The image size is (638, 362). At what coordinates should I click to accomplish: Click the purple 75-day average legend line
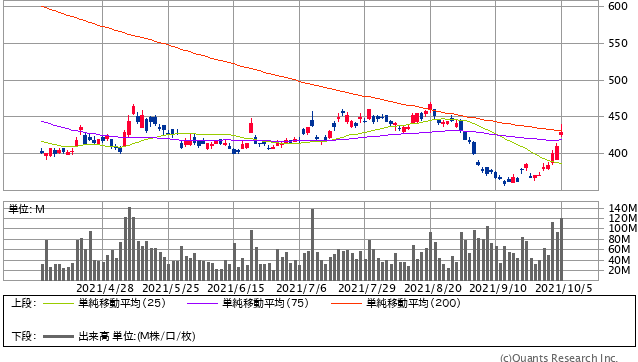pos(203,303)
